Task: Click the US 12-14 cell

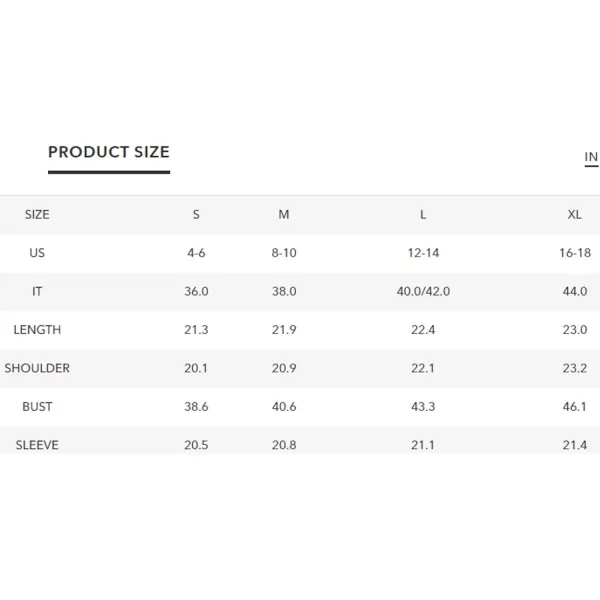Action: click(x=423, y=253)
